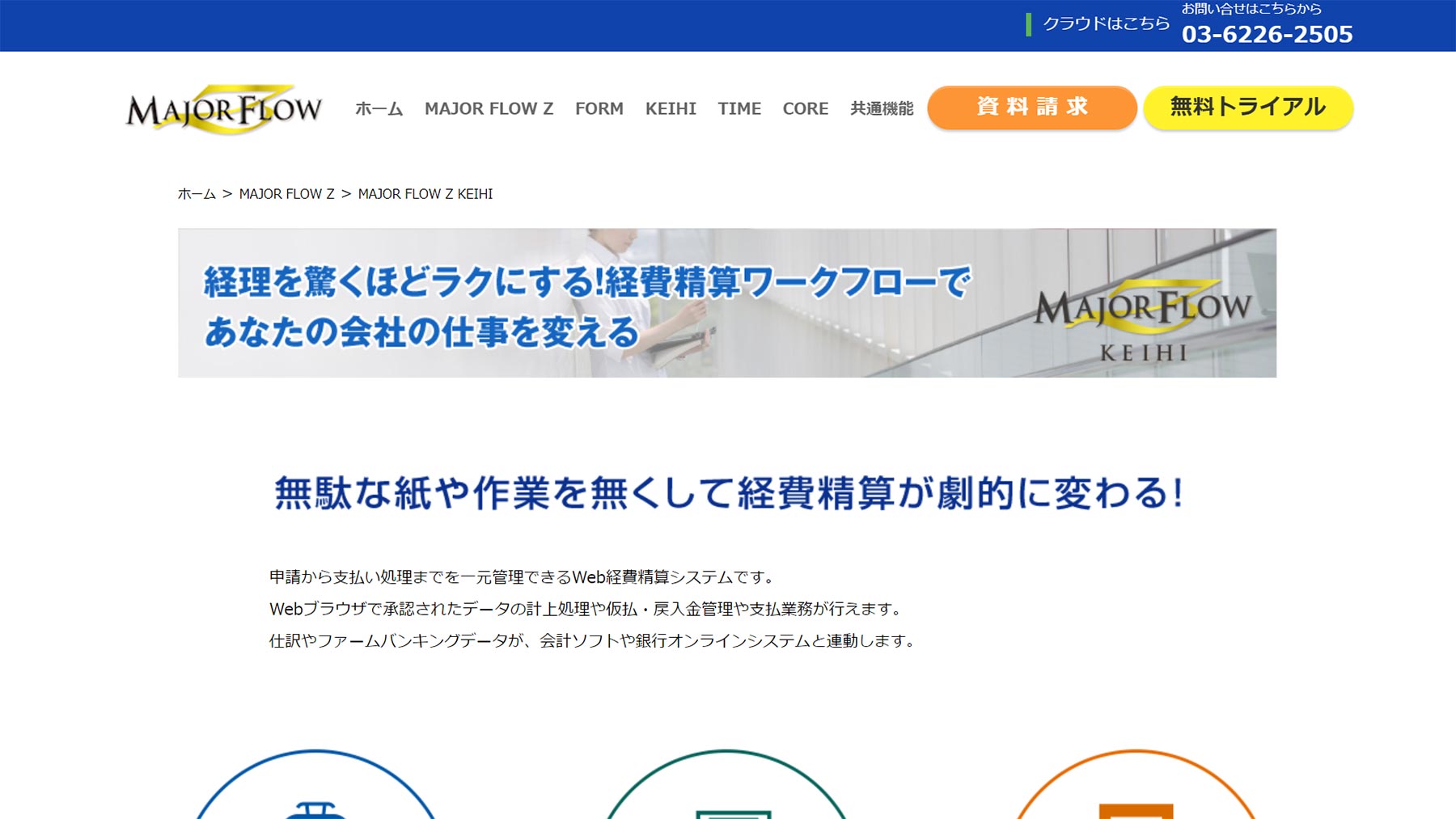Click the orange circle icon at bottom
This screenshot has width=1456, height=819.
click(1136, 784)
